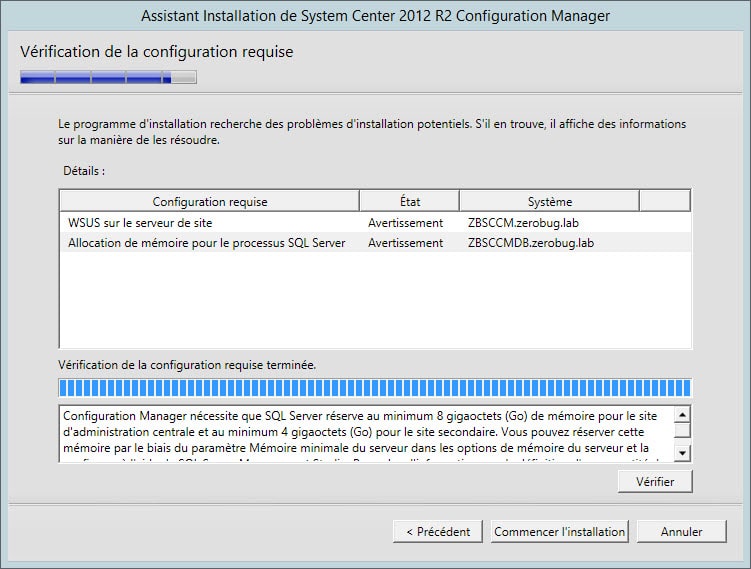Click the ZBSCCM.zerobug.lab system cell
The height and width of the screenshot is (569, 751).
pyautogui.click(x=523, y=223)
